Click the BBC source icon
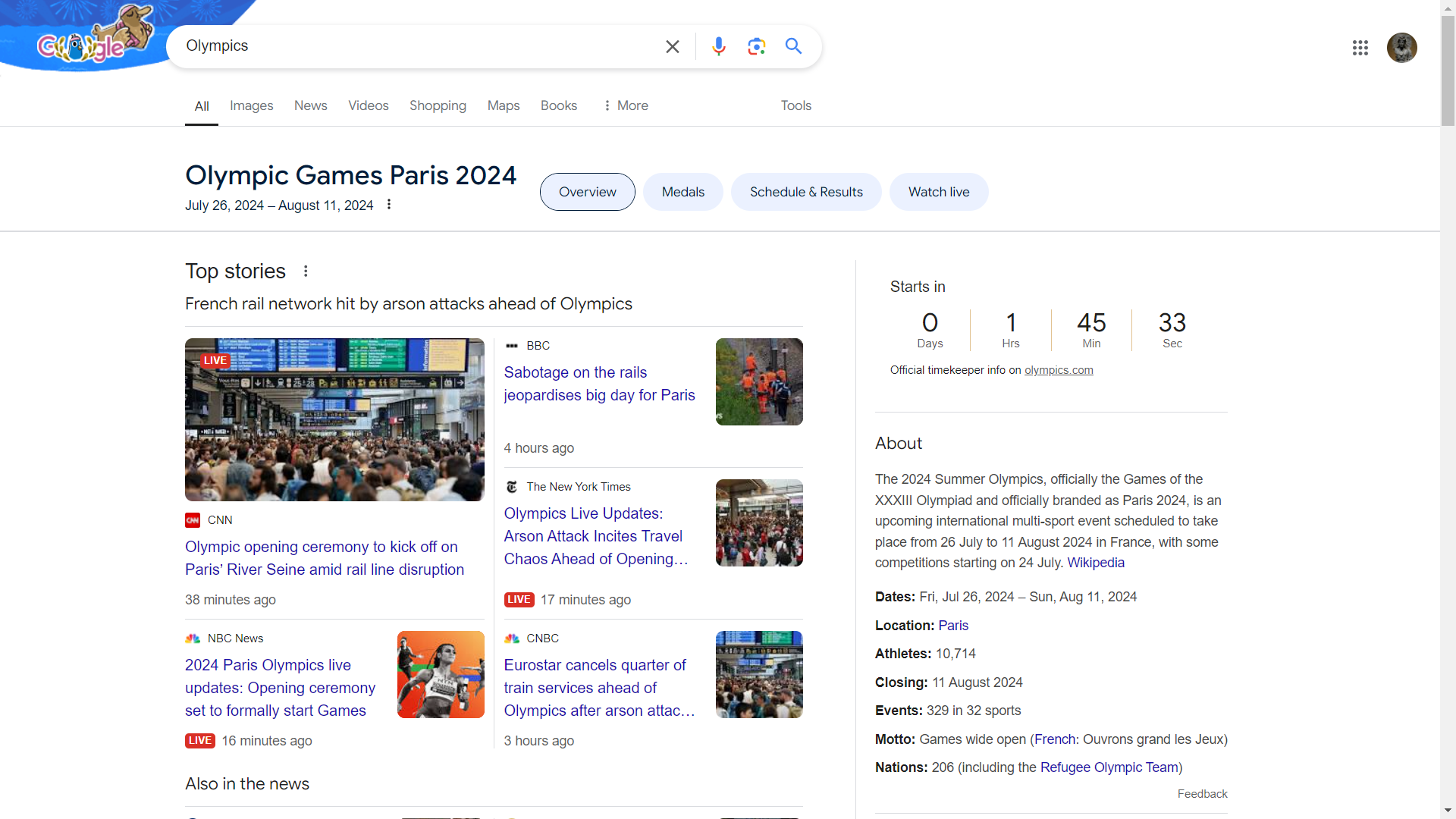1456x819 pixels. pos(512,346)
